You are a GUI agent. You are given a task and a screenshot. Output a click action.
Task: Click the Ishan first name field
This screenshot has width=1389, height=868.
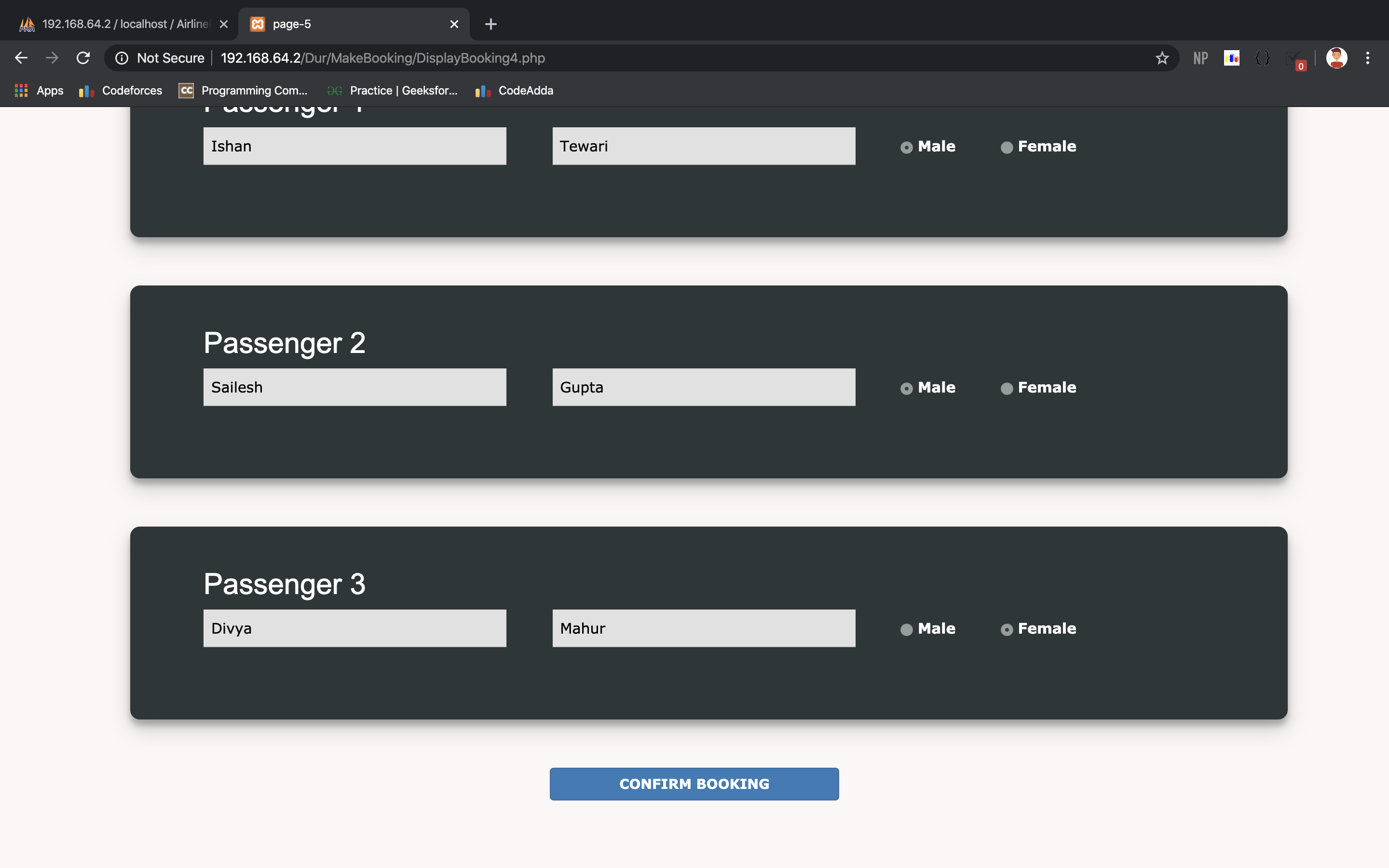pyautogui.click(x=354, y=146)
